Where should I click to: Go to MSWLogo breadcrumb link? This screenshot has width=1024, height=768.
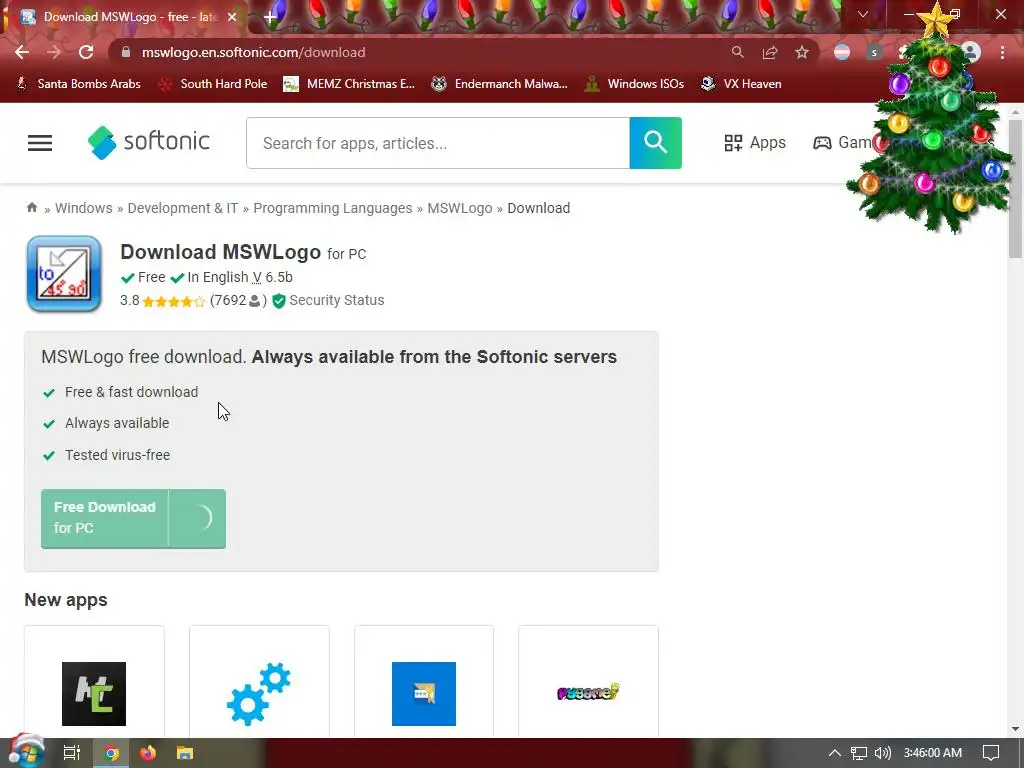460,208
